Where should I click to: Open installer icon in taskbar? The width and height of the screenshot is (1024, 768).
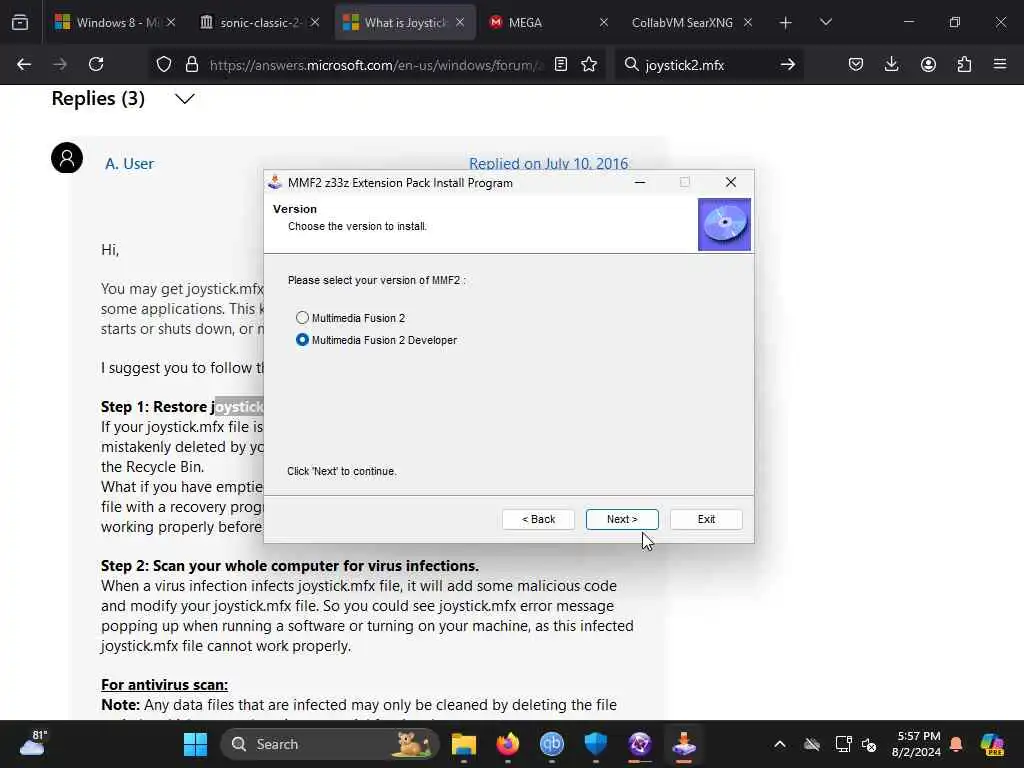pyautogui.click(x=684, y=744)
